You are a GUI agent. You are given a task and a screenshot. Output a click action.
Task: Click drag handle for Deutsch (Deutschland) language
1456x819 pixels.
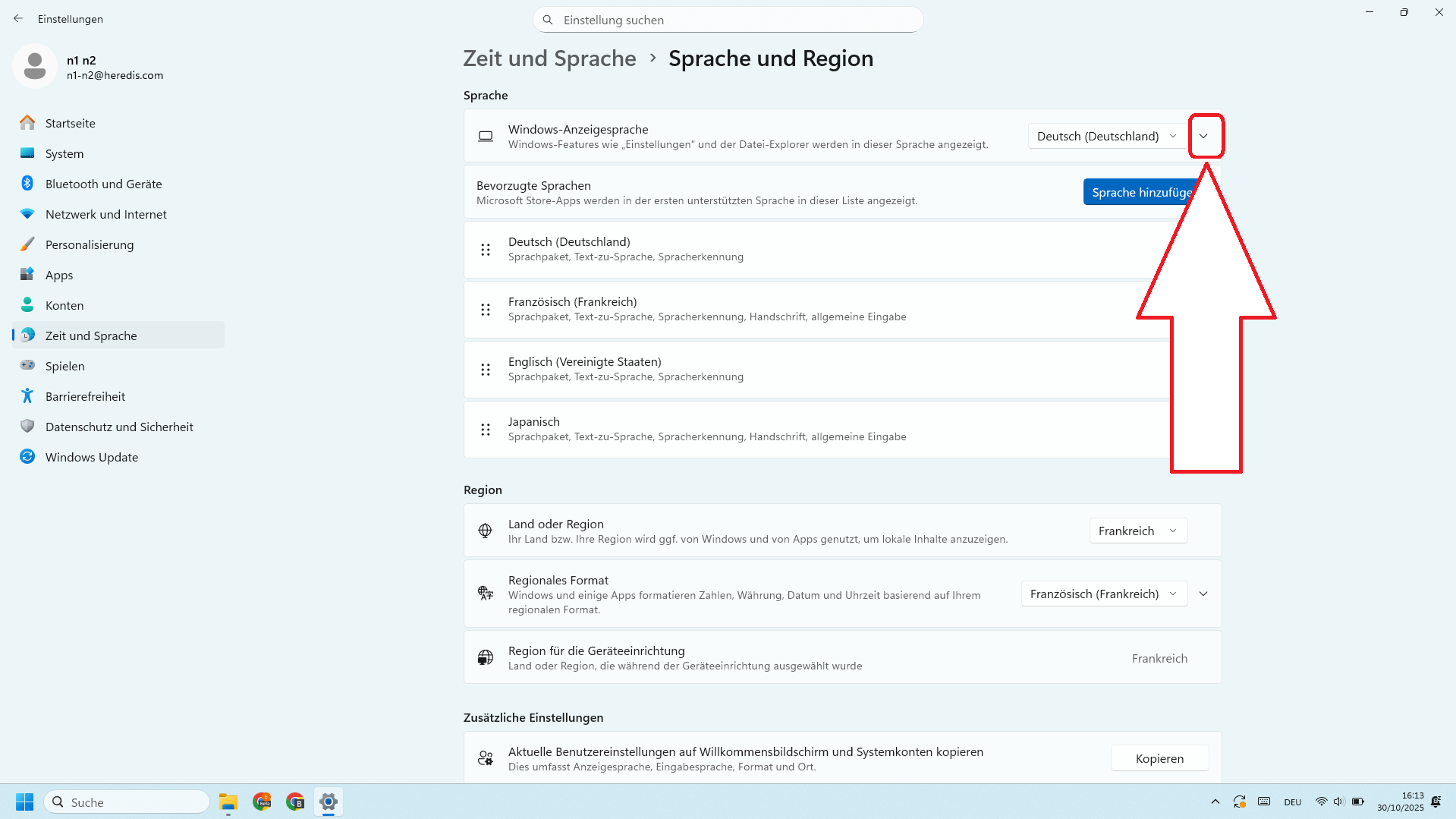486,250
